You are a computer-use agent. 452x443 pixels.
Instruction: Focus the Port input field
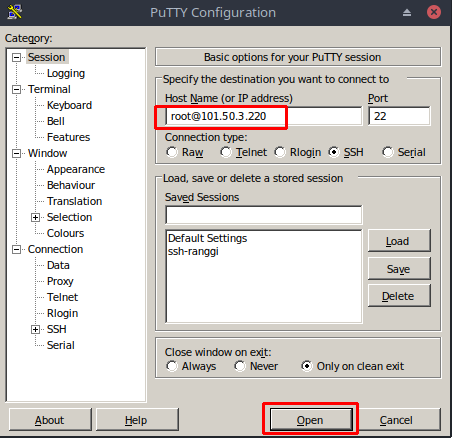[399, 116]
